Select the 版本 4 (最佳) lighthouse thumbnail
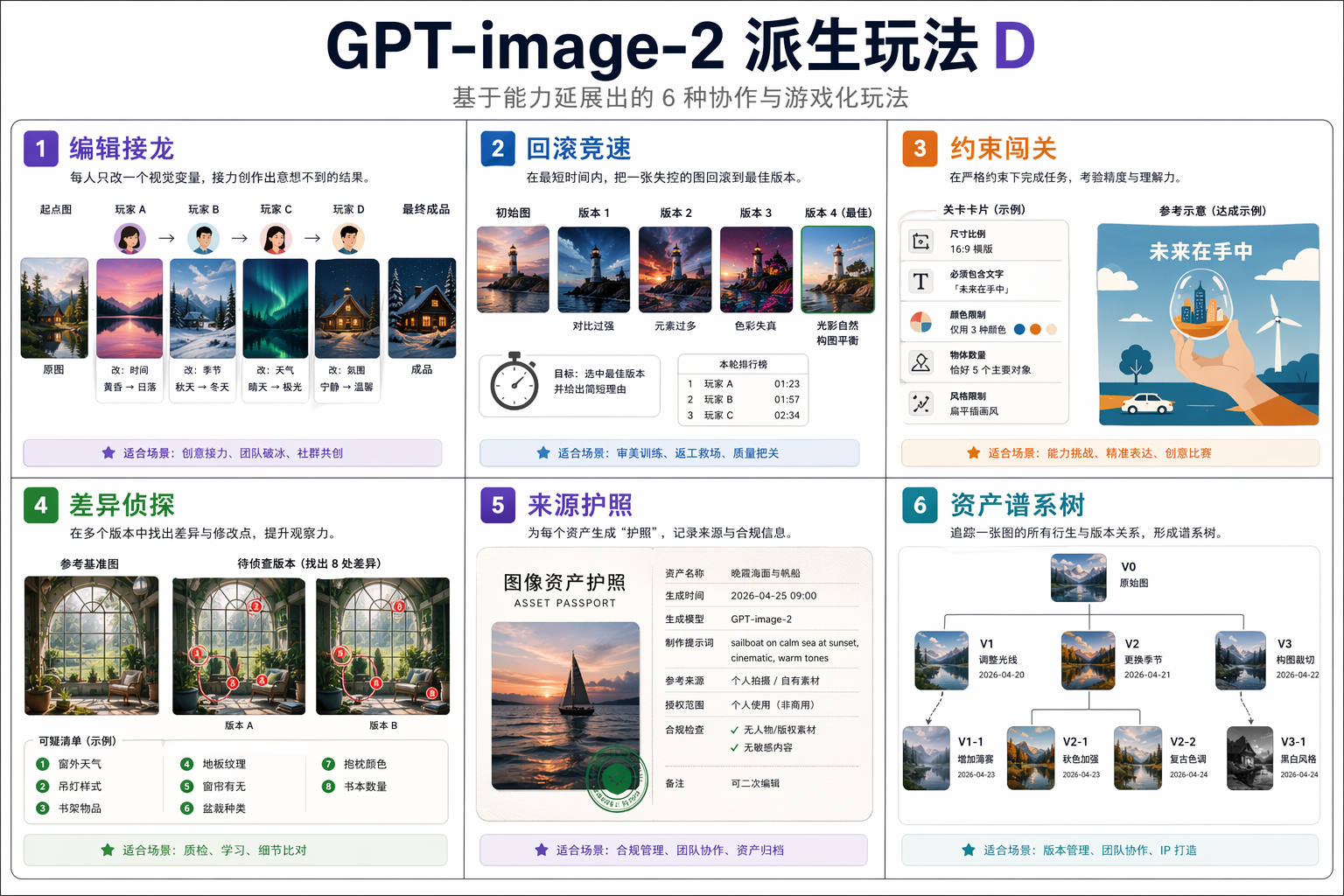This screenshot has width=1344, height=896. 837,269
